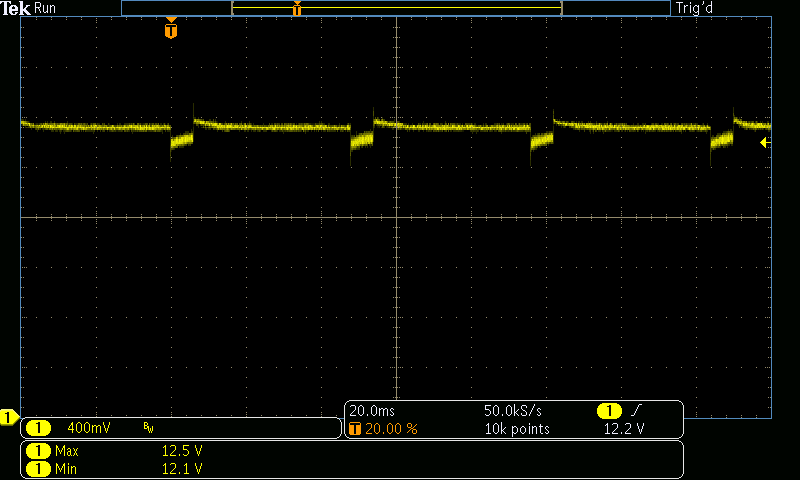Click the 50.0kS/s sample rate readout
The image size is (800, 480).
pyautogui.click(x=513, y=411)
